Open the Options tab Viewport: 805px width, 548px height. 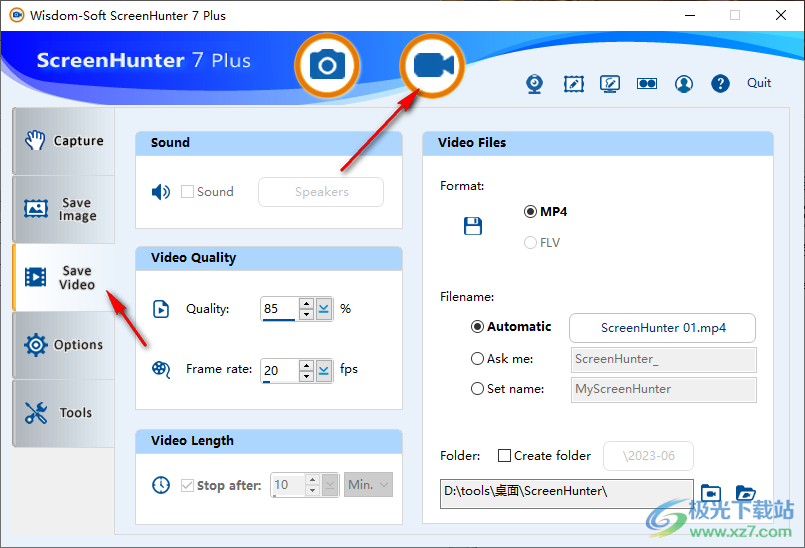tap(64, 345)
